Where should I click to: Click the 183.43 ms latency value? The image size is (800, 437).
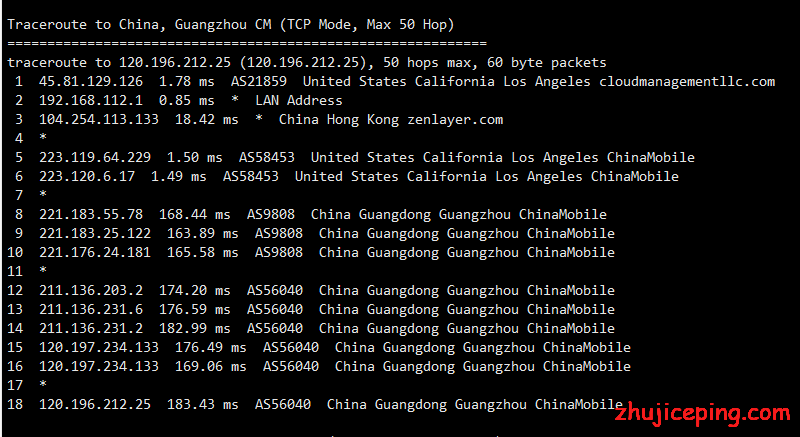click(x=203, y=405)
